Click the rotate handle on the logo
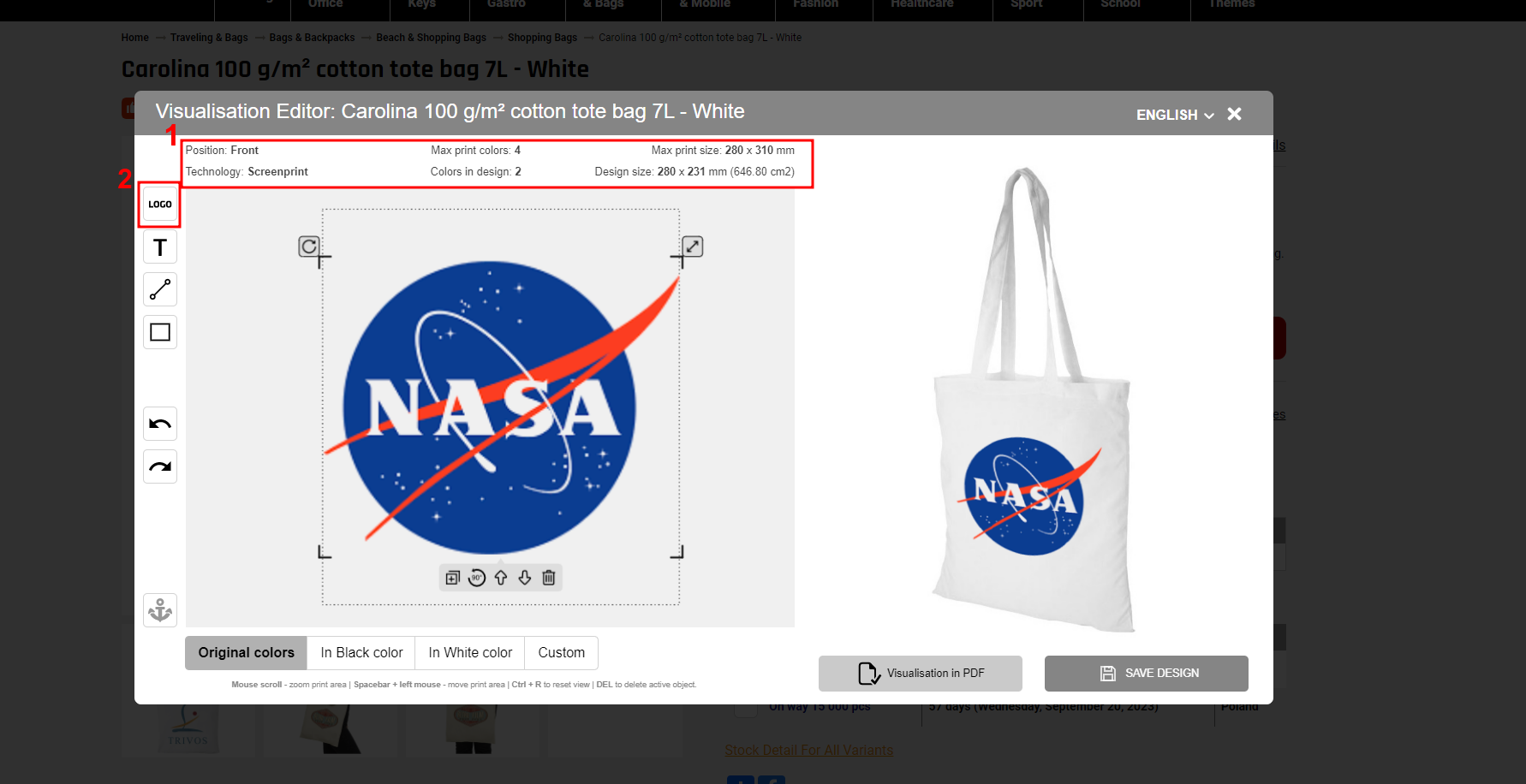 click(308, 246)
